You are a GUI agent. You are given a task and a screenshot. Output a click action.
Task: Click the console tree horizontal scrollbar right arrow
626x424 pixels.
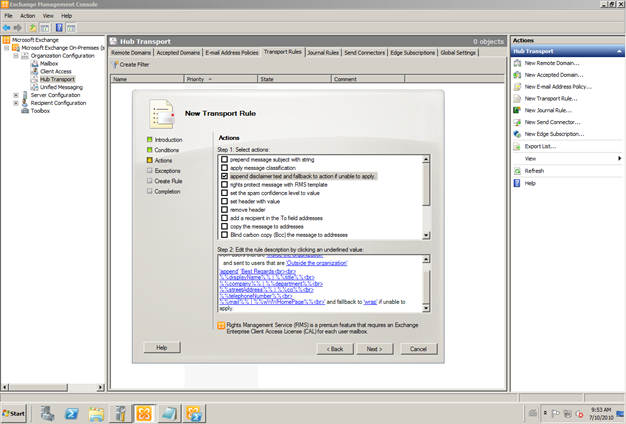tap(100, 387)
